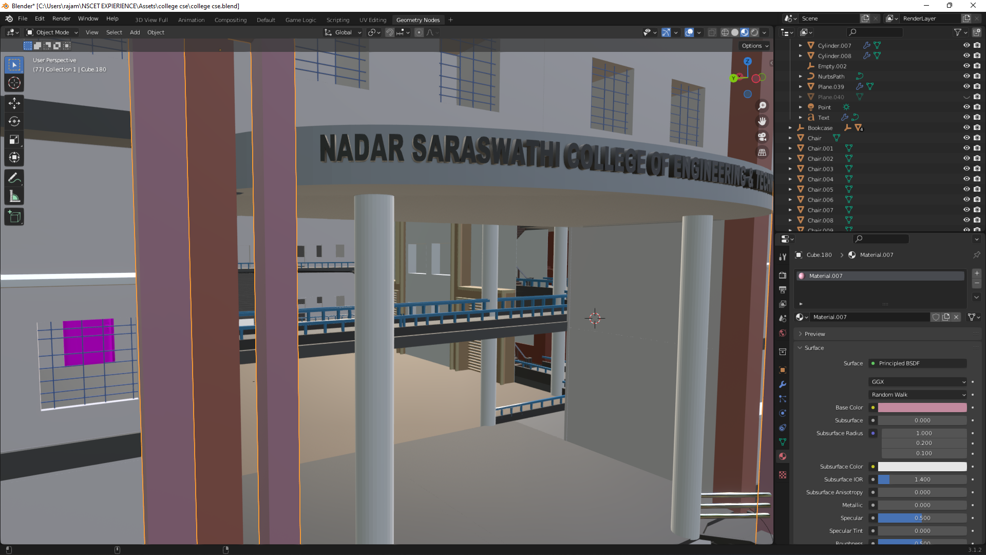Screen dimensions: 986x555
Task: Toggle overlays display button
Action: (689, 32)
